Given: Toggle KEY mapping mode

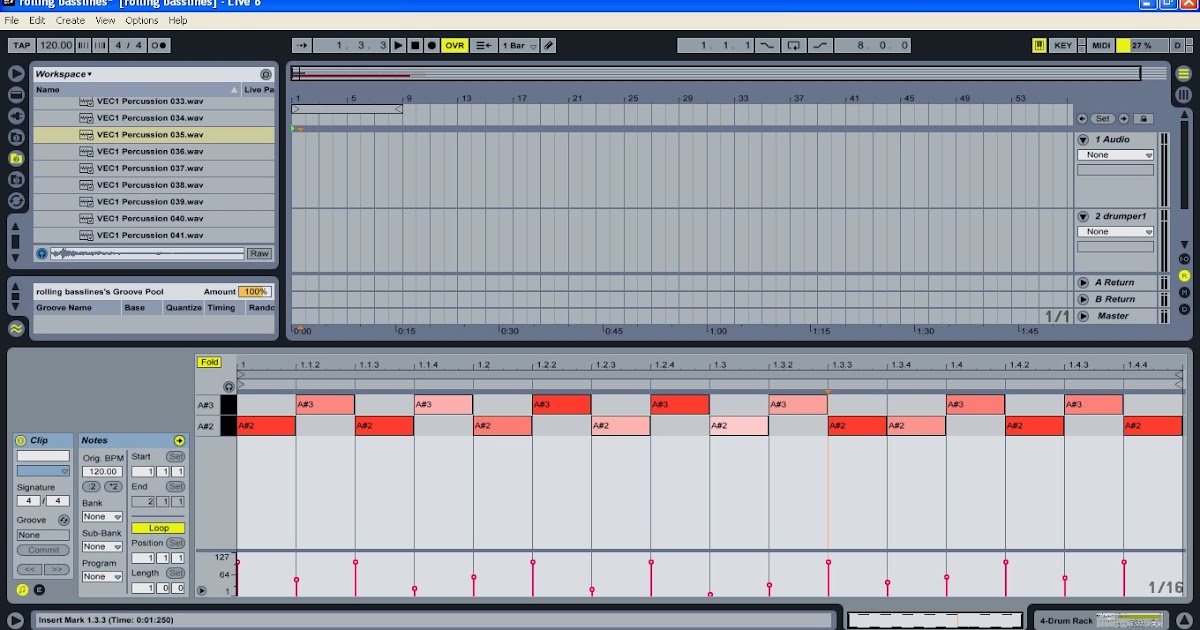Looking at the screenshot, I should (1064, 45).
